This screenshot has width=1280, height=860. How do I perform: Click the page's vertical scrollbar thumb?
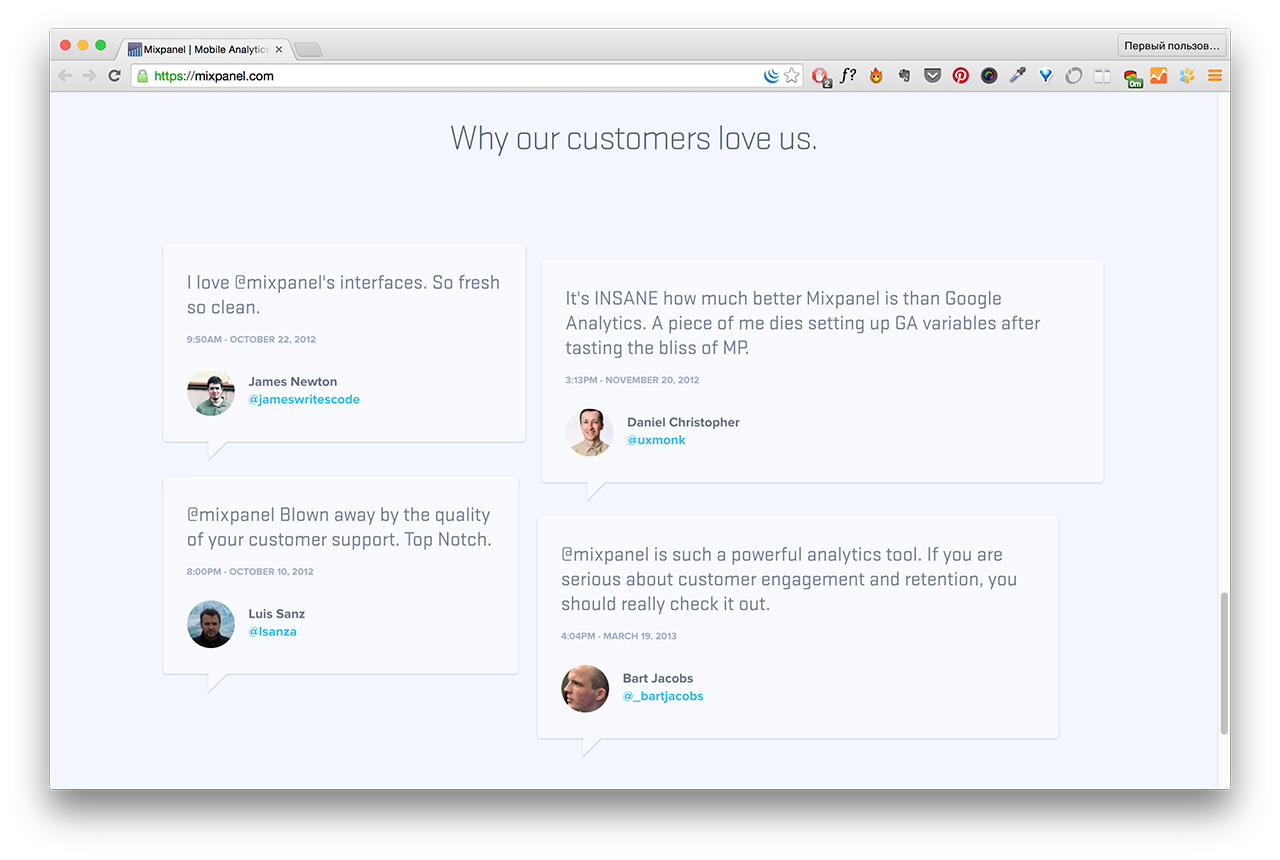(x=1224, y=662)
